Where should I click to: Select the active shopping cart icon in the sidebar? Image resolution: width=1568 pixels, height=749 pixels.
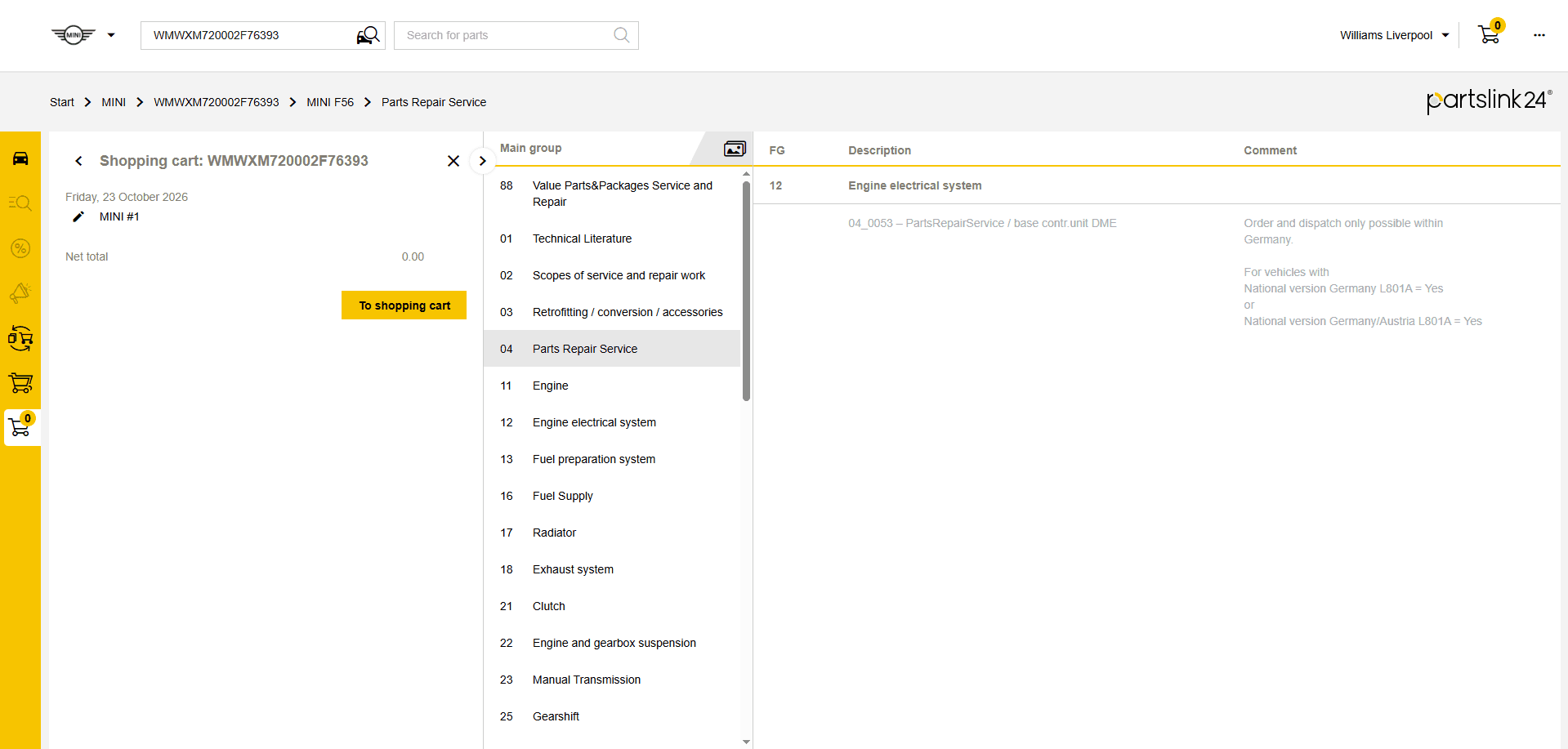[20, 426]
